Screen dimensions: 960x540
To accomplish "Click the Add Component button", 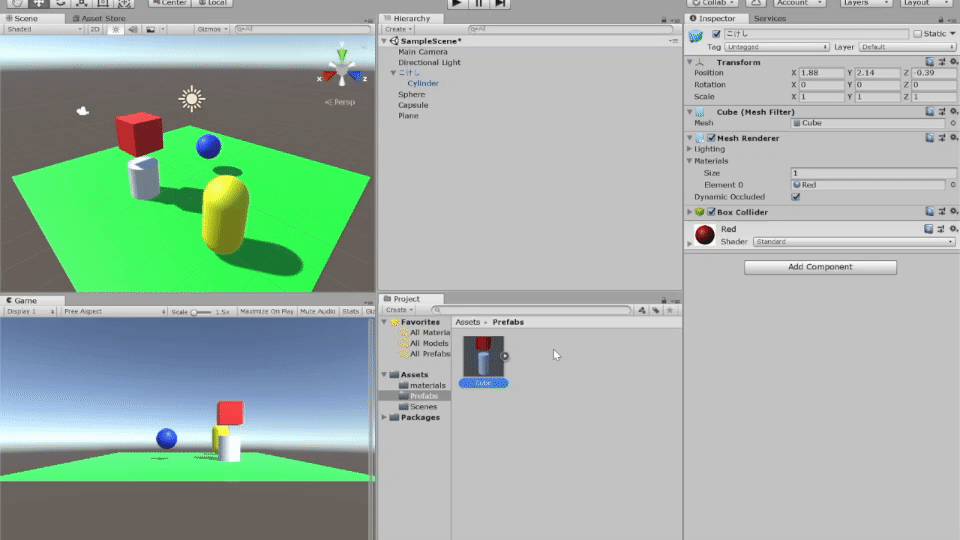I will click(820, 267).
